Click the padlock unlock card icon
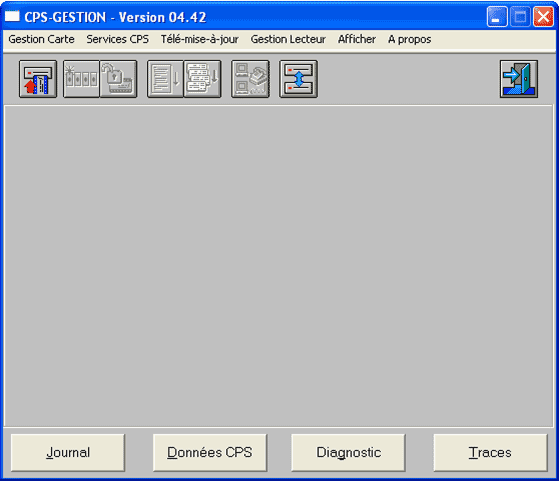 pos(118,79)
